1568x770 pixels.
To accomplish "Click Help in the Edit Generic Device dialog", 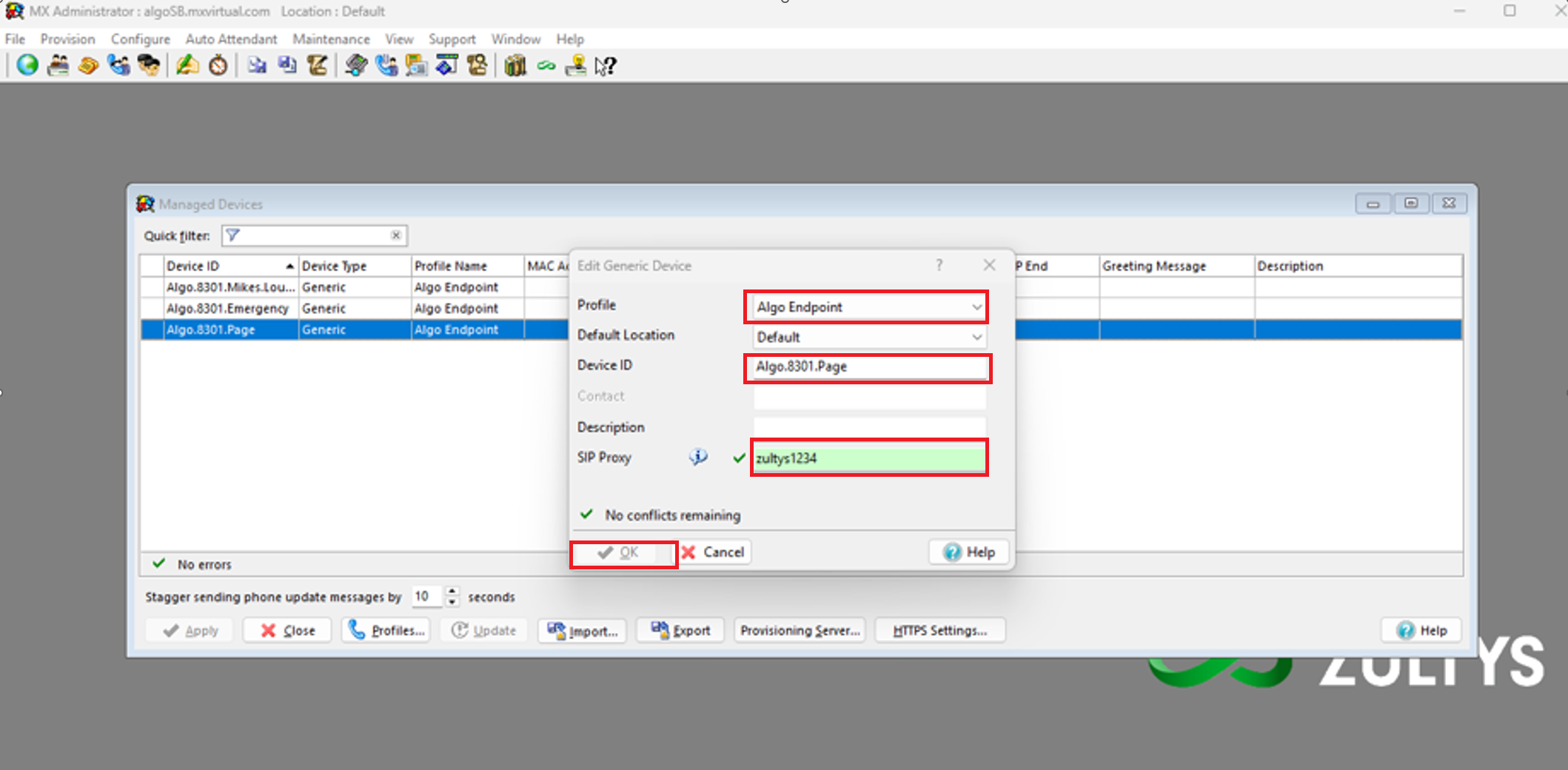I will [x=969, y=552].
